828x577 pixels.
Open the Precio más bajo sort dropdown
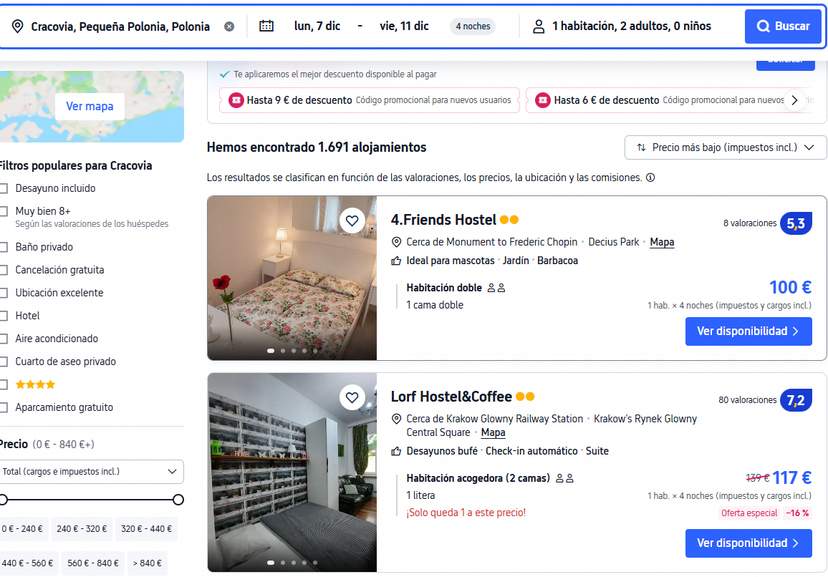[x=725, y=147]
